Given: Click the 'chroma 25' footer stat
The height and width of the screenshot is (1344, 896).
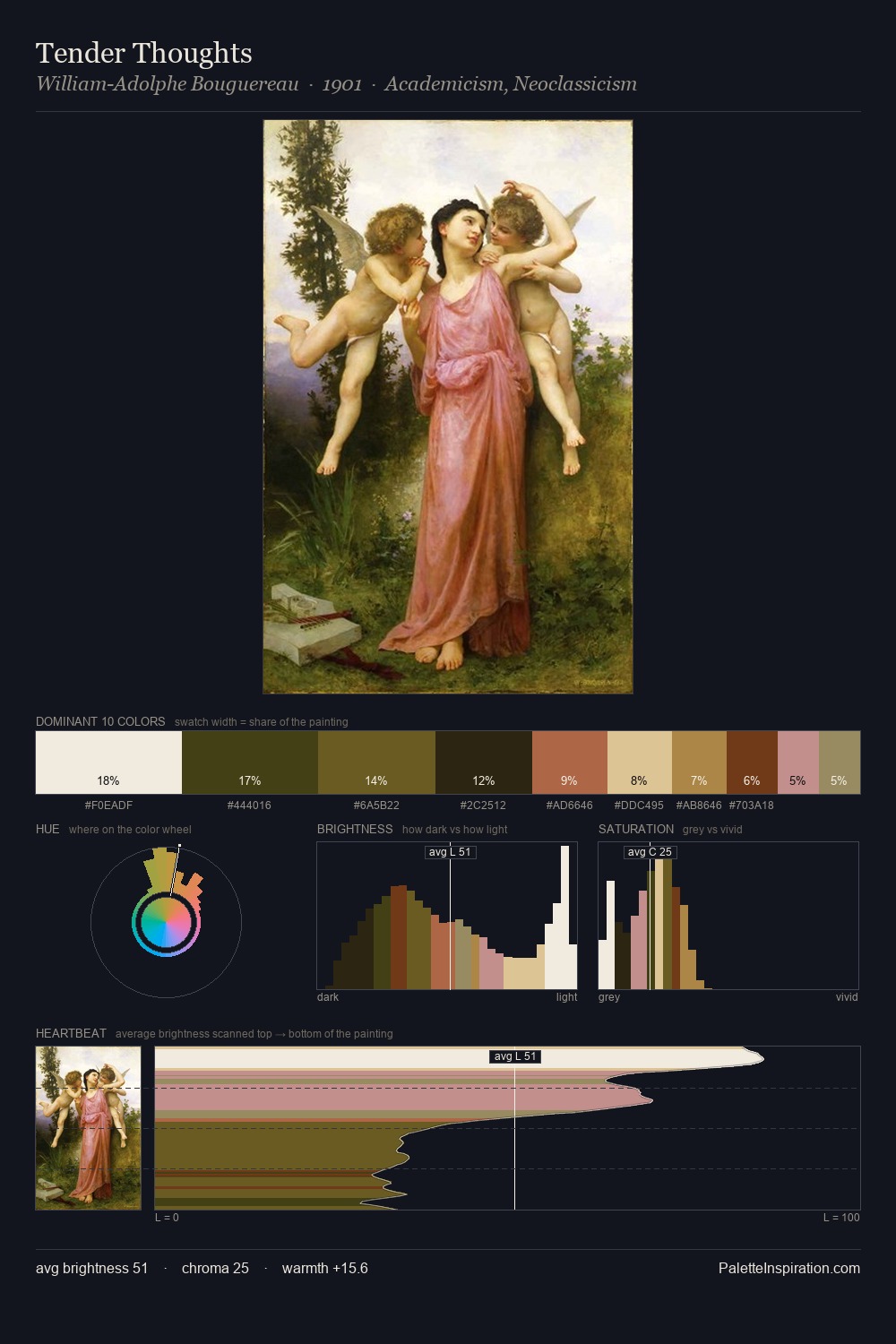Looking at the screenshot, I should [215, 1268].
